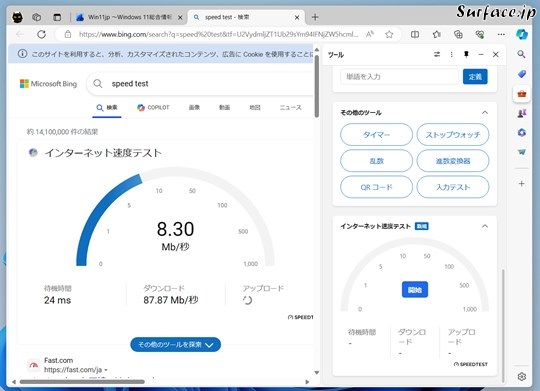Click the Microsoft Bing logo

[x=48, y=84]
